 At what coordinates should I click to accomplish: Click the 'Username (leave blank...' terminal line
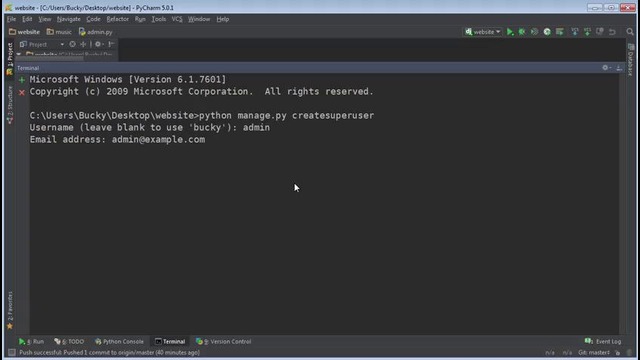click(149, 128)
